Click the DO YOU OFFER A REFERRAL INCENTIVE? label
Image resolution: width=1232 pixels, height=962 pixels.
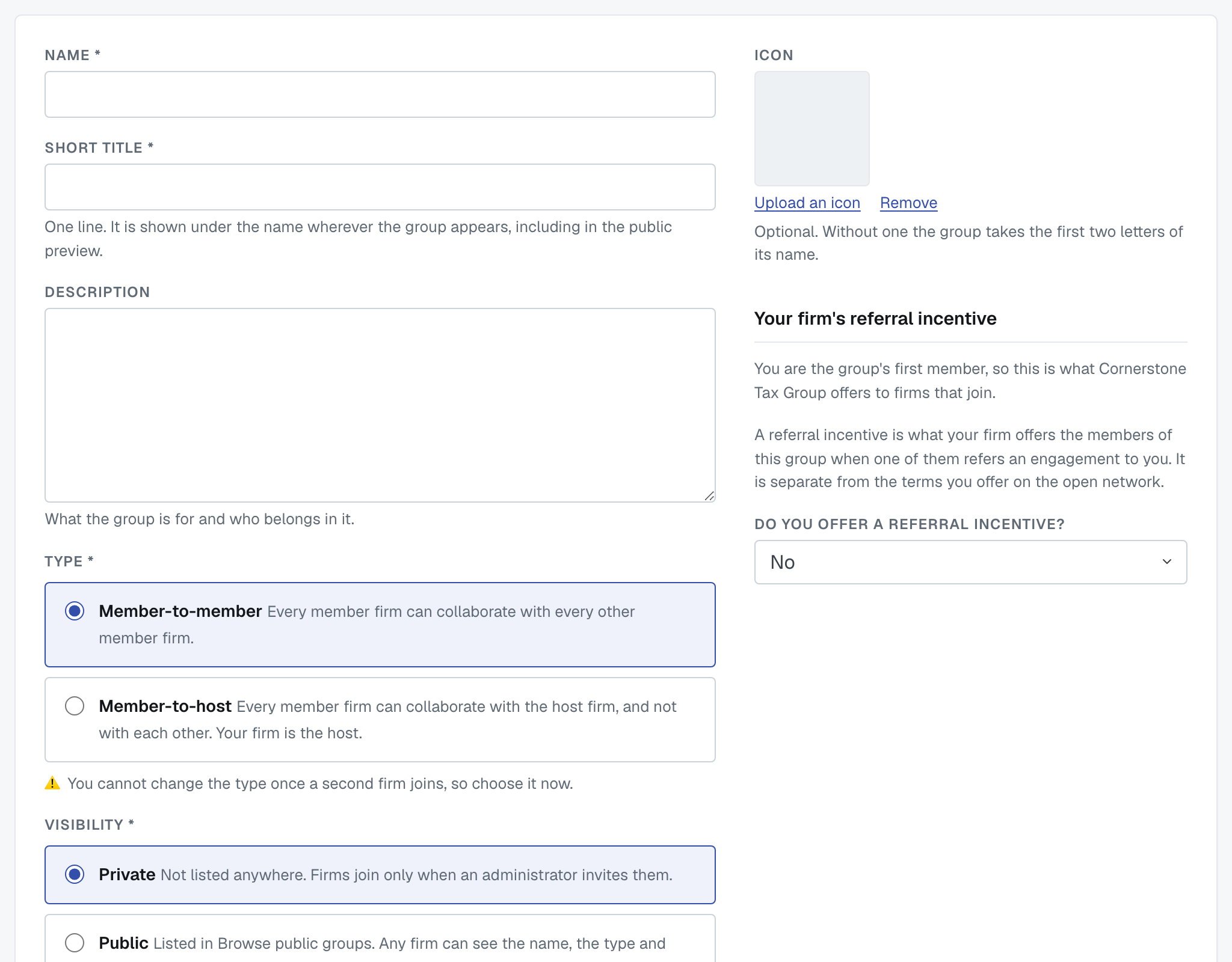pyautogui.click(x=910, y=524)
